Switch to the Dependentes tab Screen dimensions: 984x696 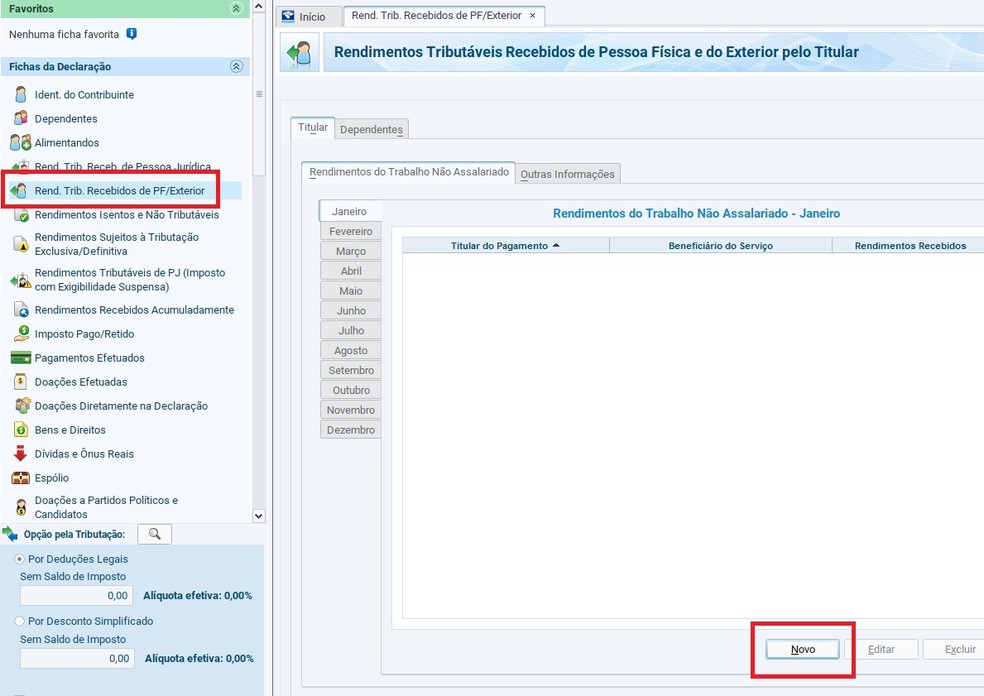pyautogui.click(x=371, y=130)
